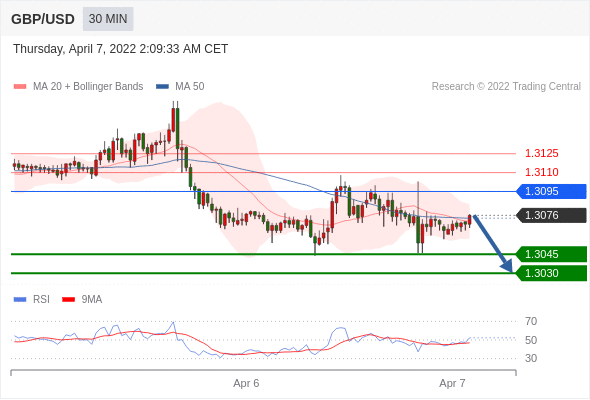Click the Research © 2022 Trading Central text

coord(506,87)
